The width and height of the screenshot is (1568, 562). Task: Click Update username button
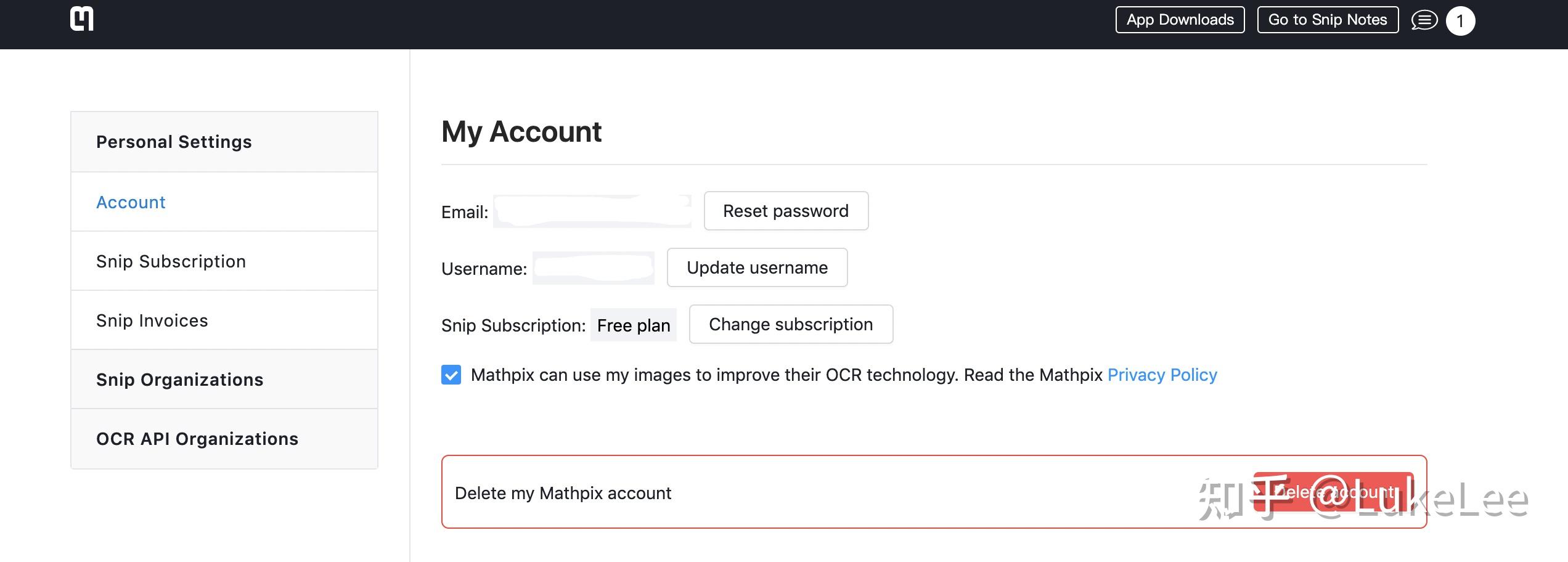(757, 267)
